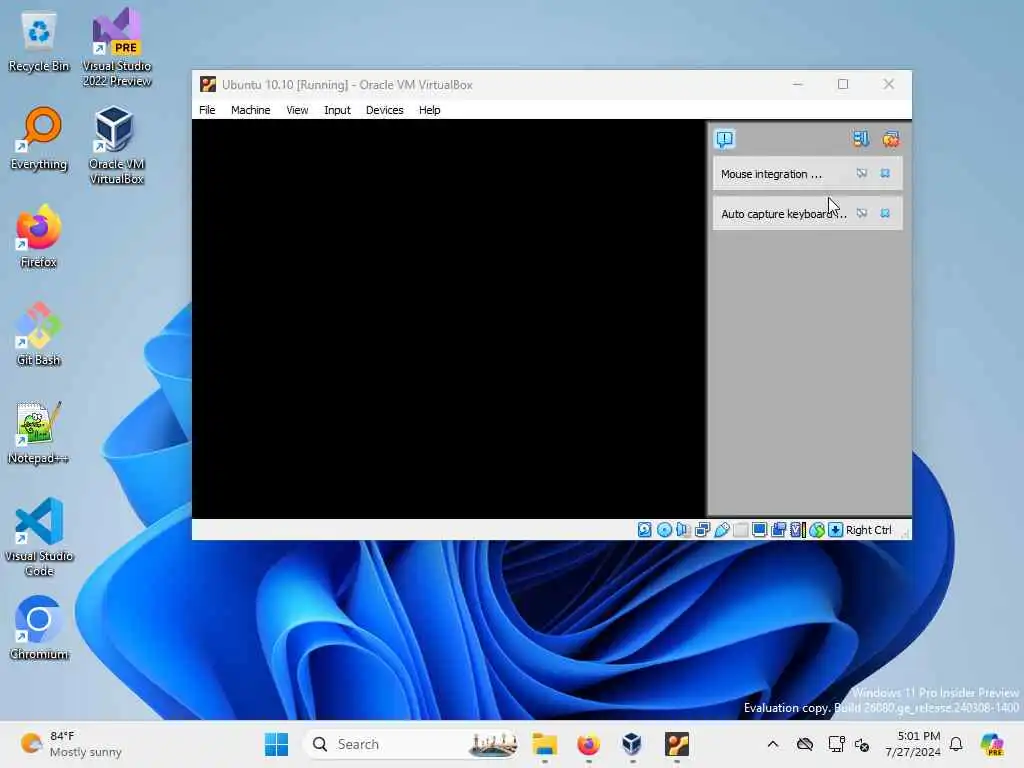This screenshot has height=768, width=1024.
Task: Click the Right Ctrl host key label
Action: [x=869, y=530]
